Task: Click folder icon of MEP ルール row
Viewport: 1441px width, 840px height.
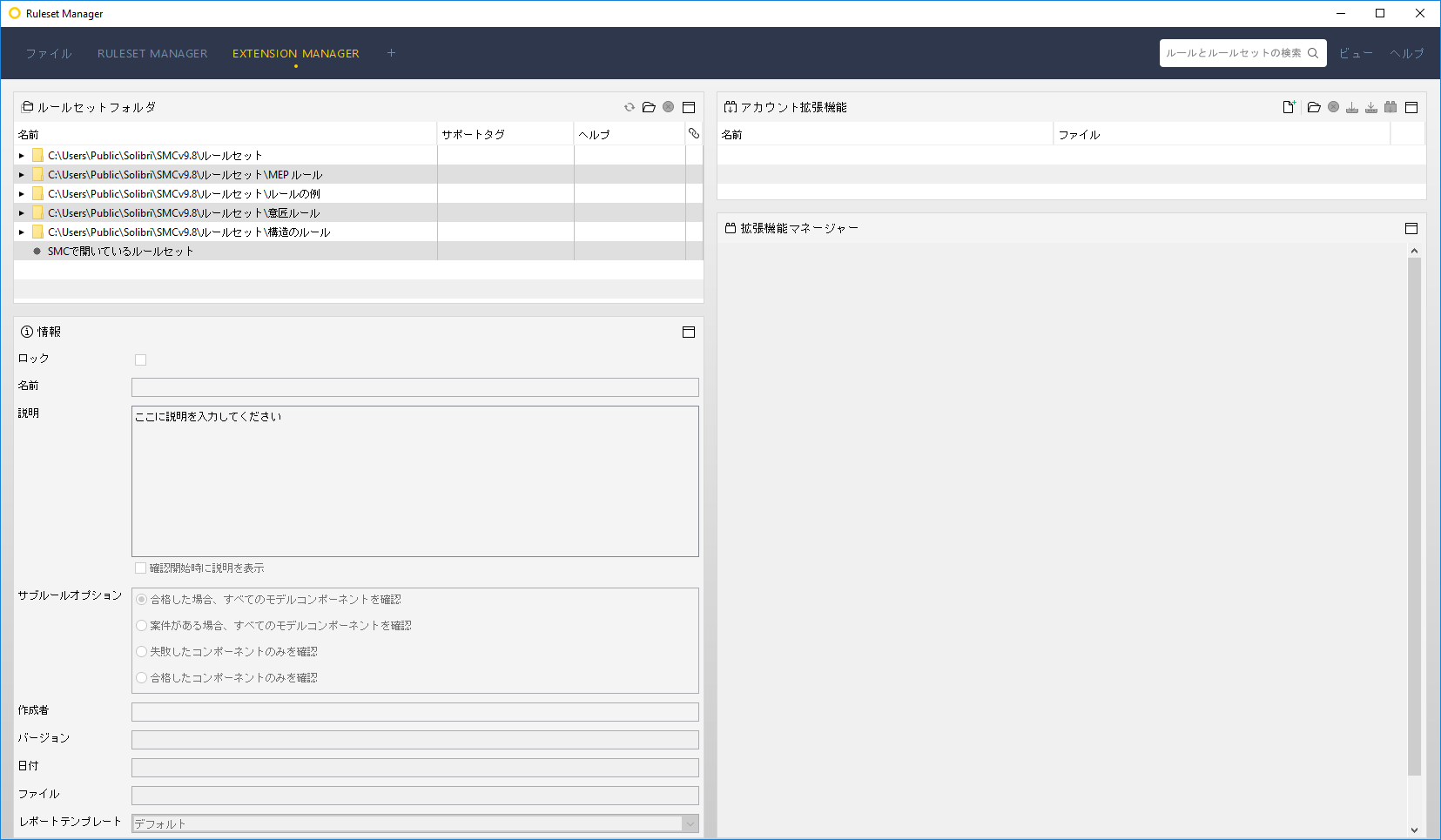Action: pos(37,174)
